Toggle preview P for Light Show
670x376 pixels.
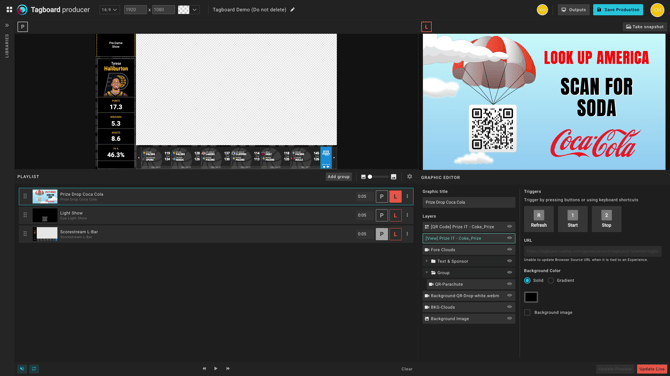(x=382, y=215)
